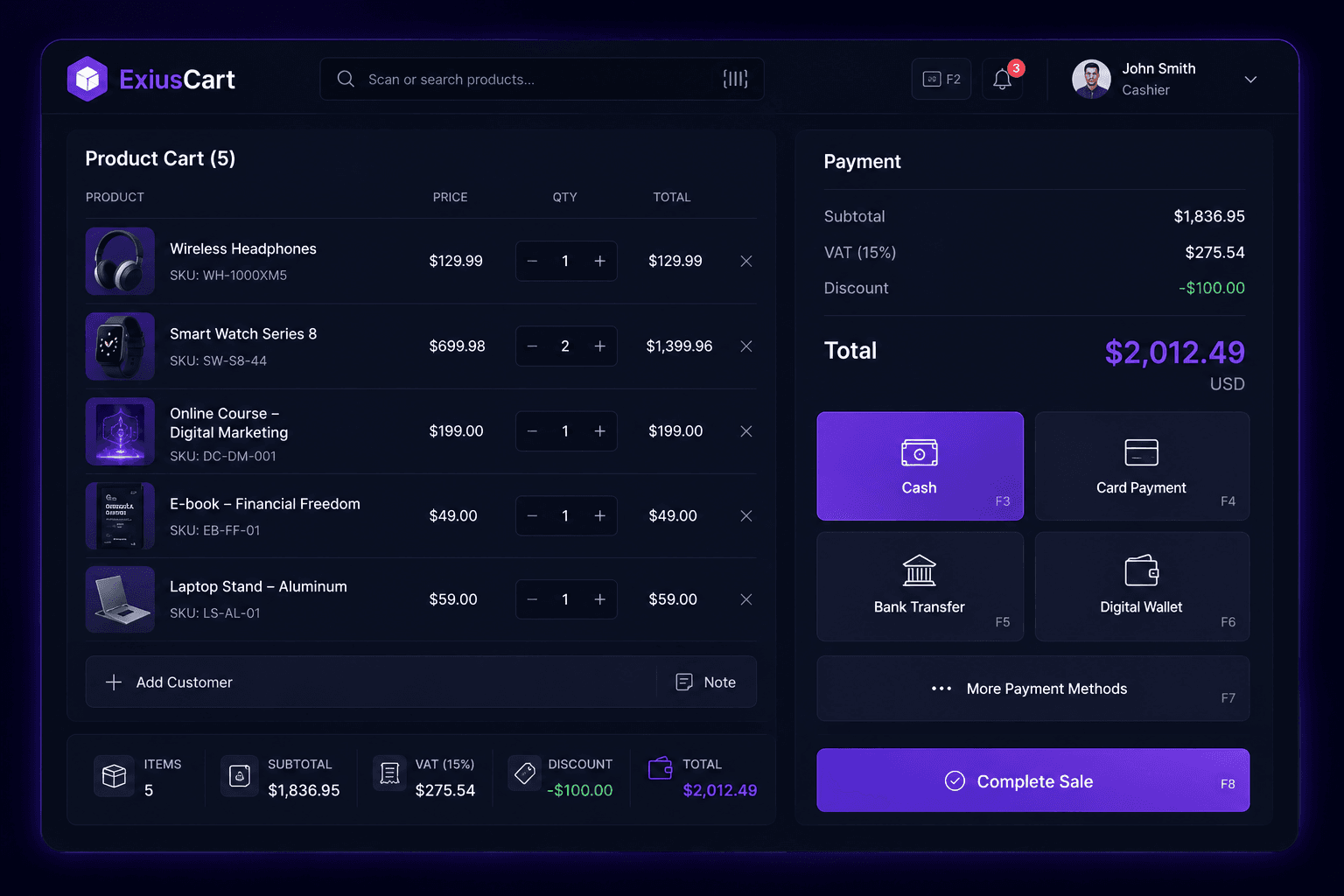1344x896 pixels.
Task: Remove Smart Watch Series 8 from cart
Action: [746, 346]
